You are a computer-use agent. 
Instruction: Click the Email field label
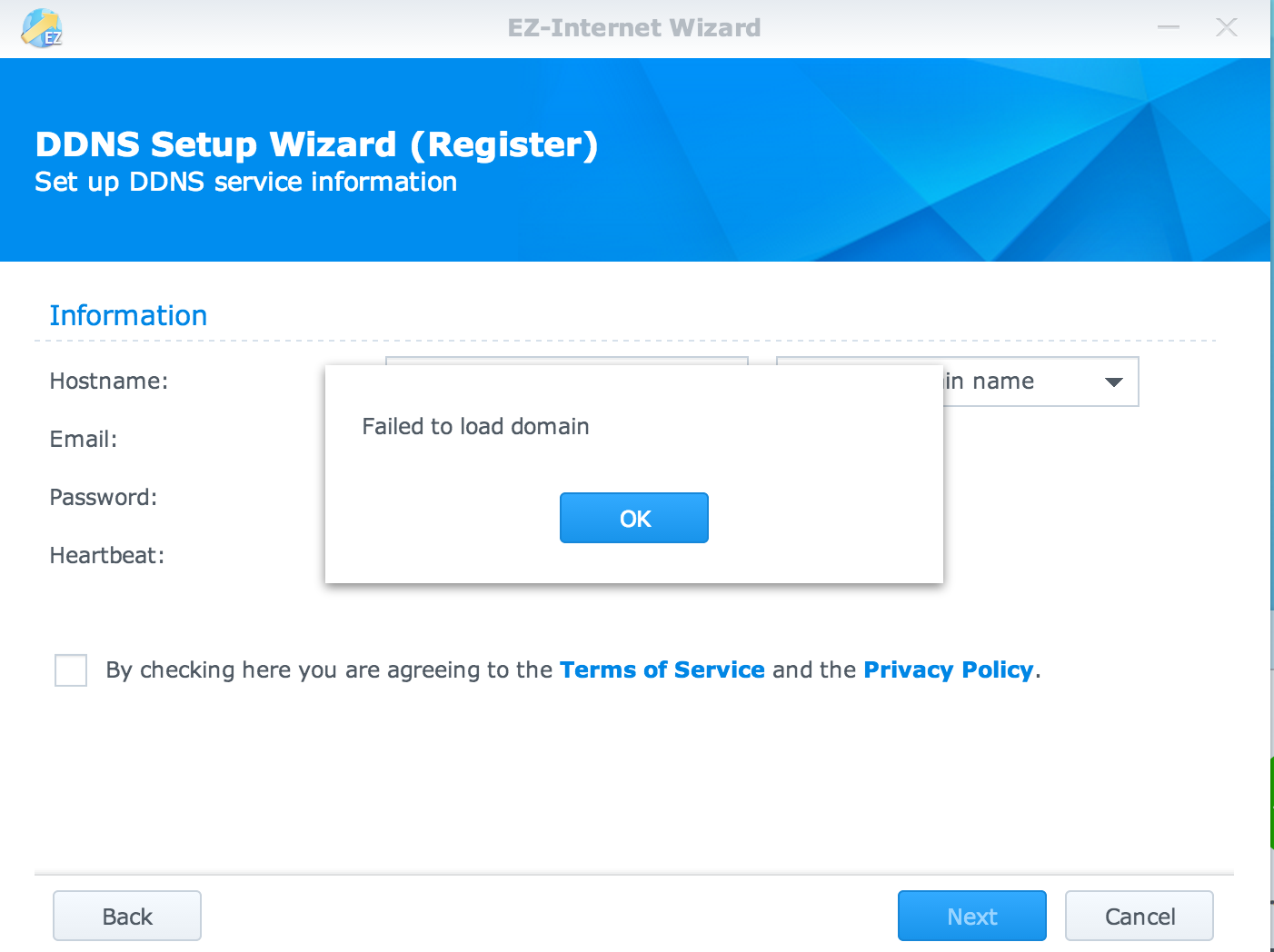pos(84,440)
